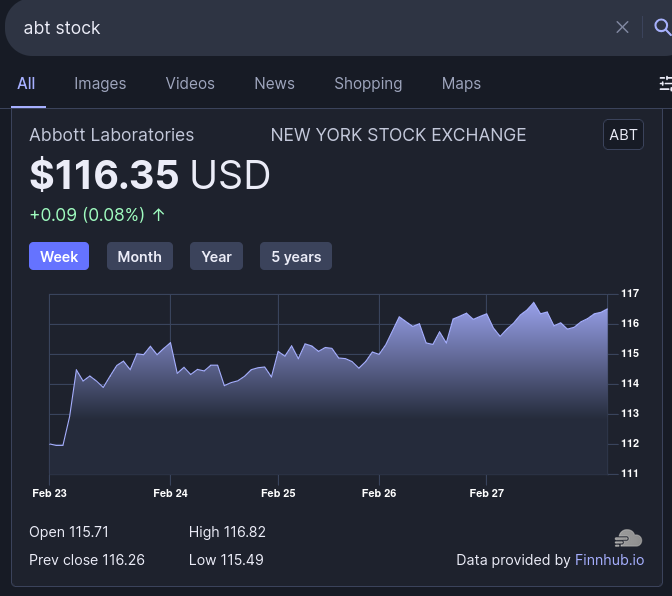
Task: Select the Maps tab
Action: pos(461,84)
